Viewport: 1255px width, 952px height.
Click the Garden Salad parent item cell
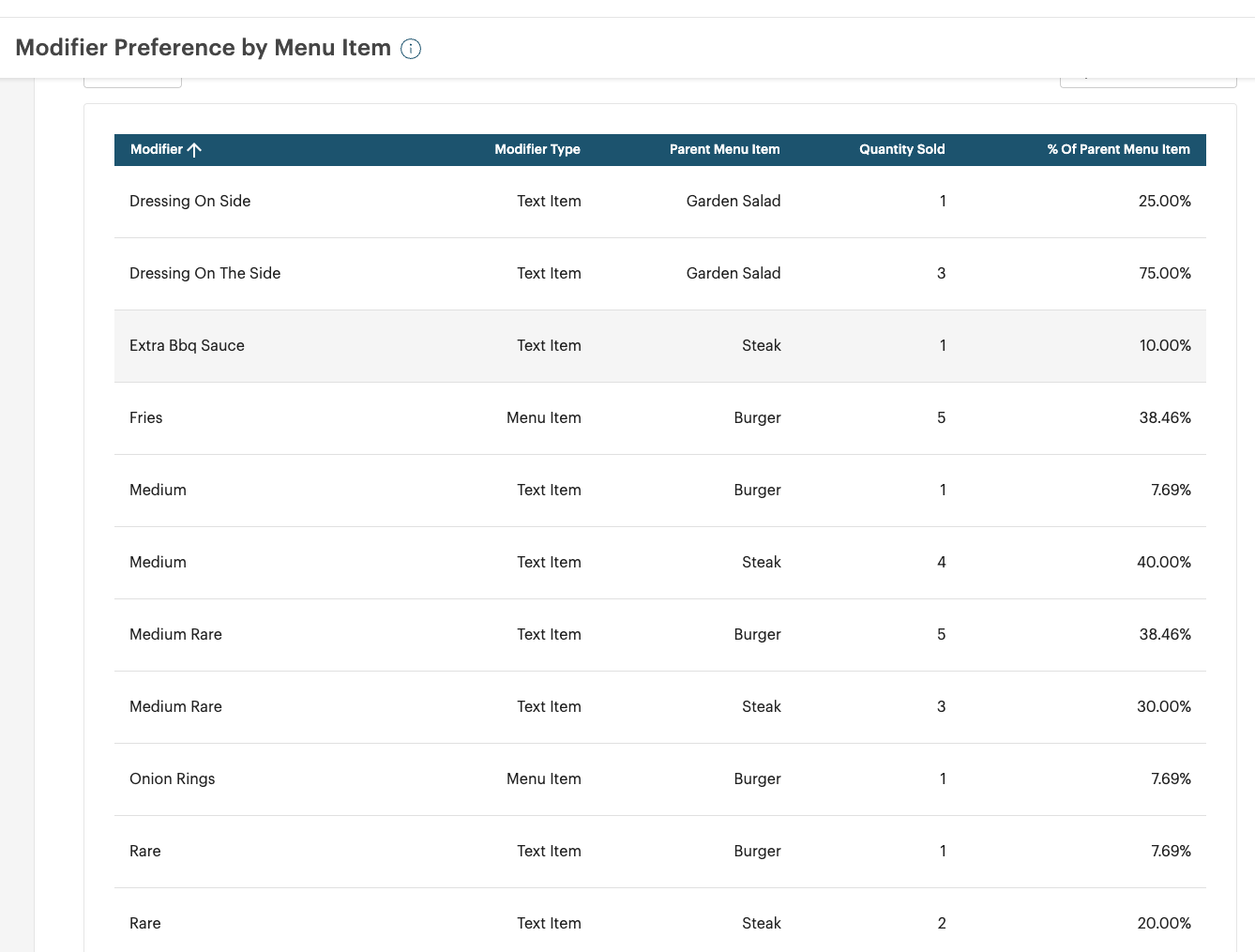[x=733, y=201]
